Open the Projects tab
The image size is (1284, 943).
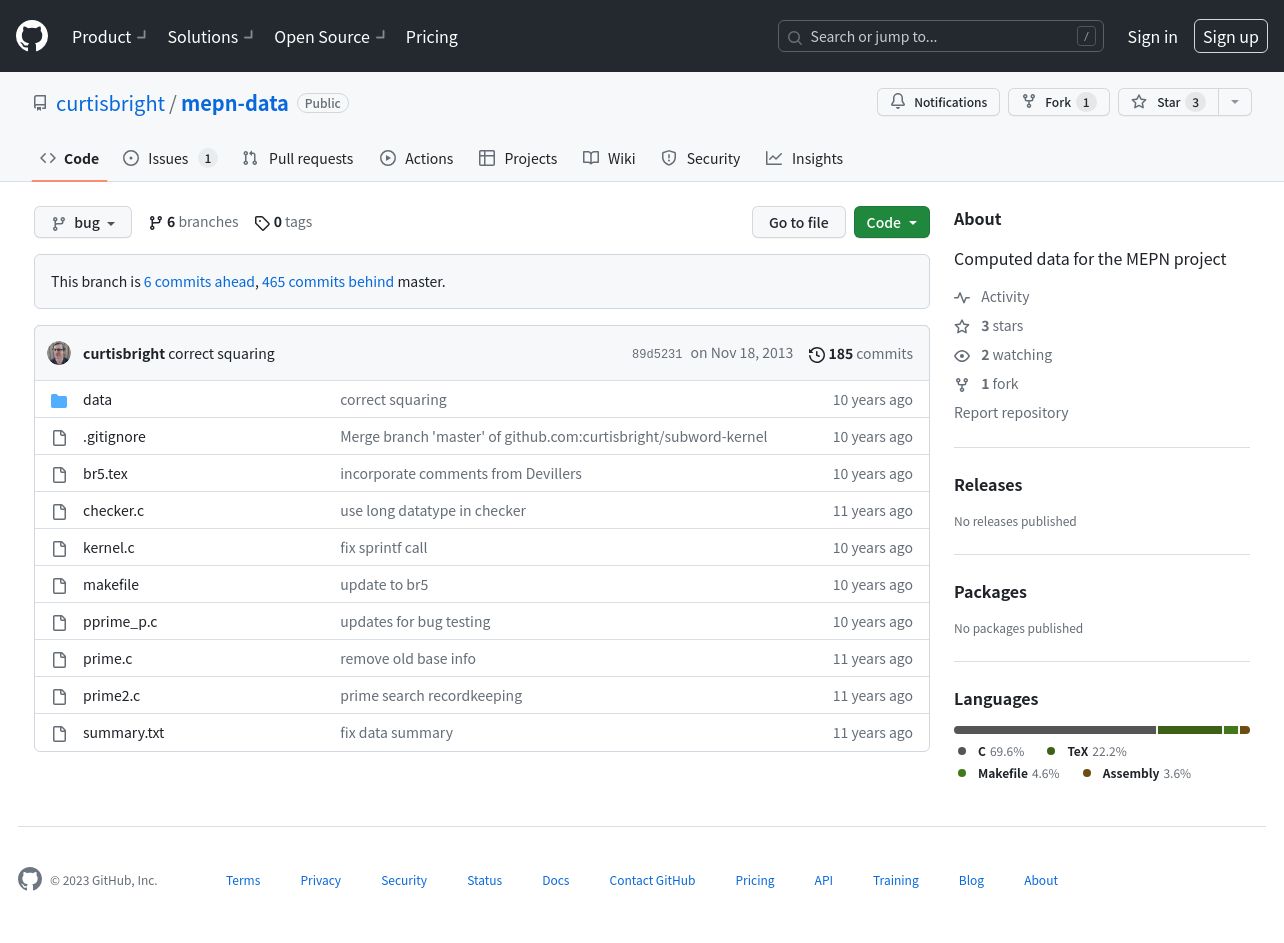(x=518, y=158)
